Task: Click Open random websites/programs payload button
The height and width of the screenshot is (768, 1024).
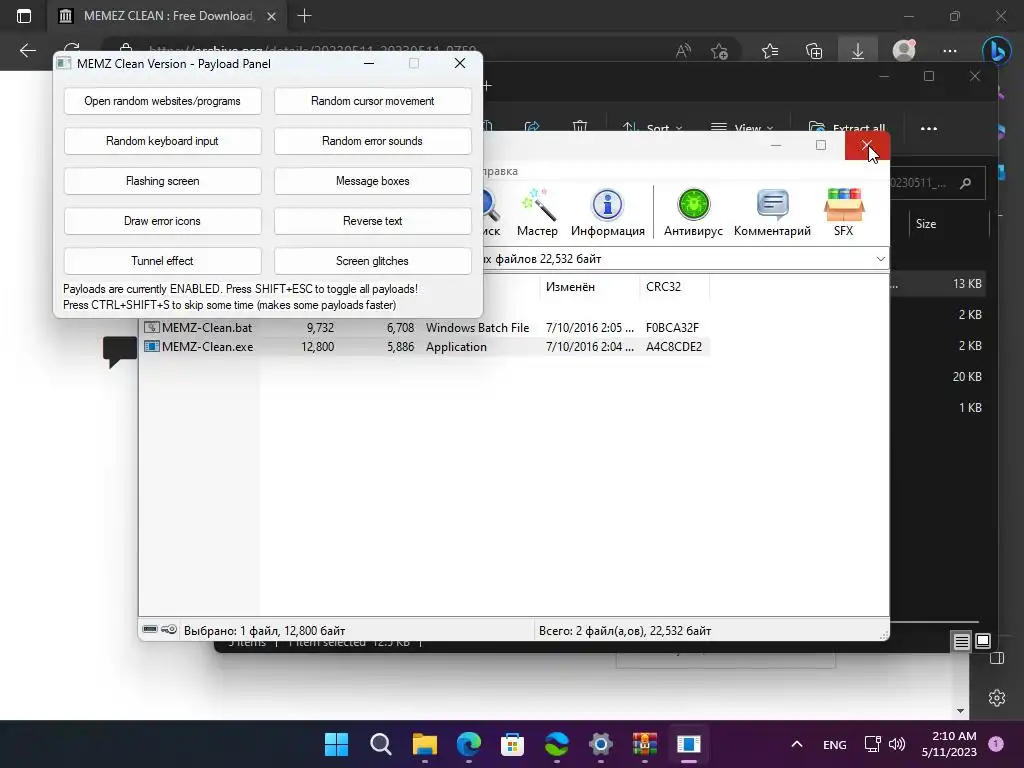Action: click(x=163, y=101)
